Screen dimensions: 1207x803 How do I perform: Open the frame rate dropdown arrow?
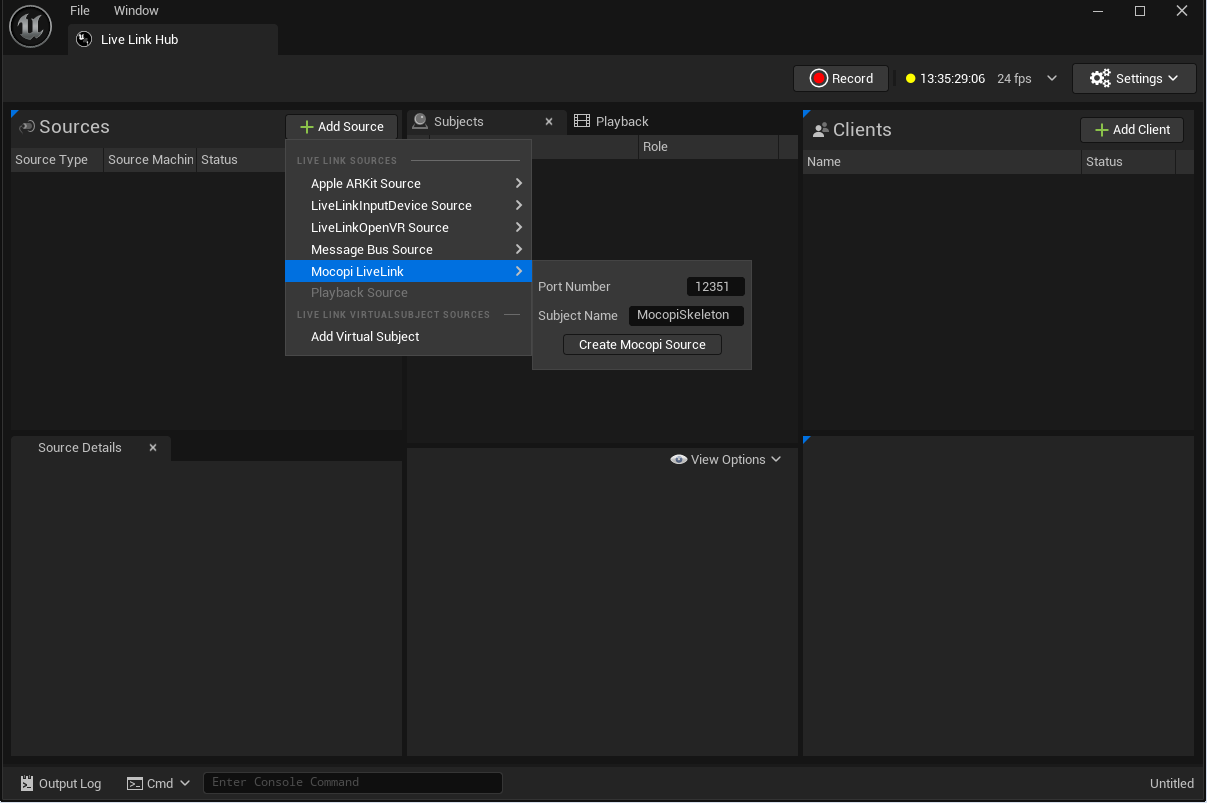(x=1051, y=79)
